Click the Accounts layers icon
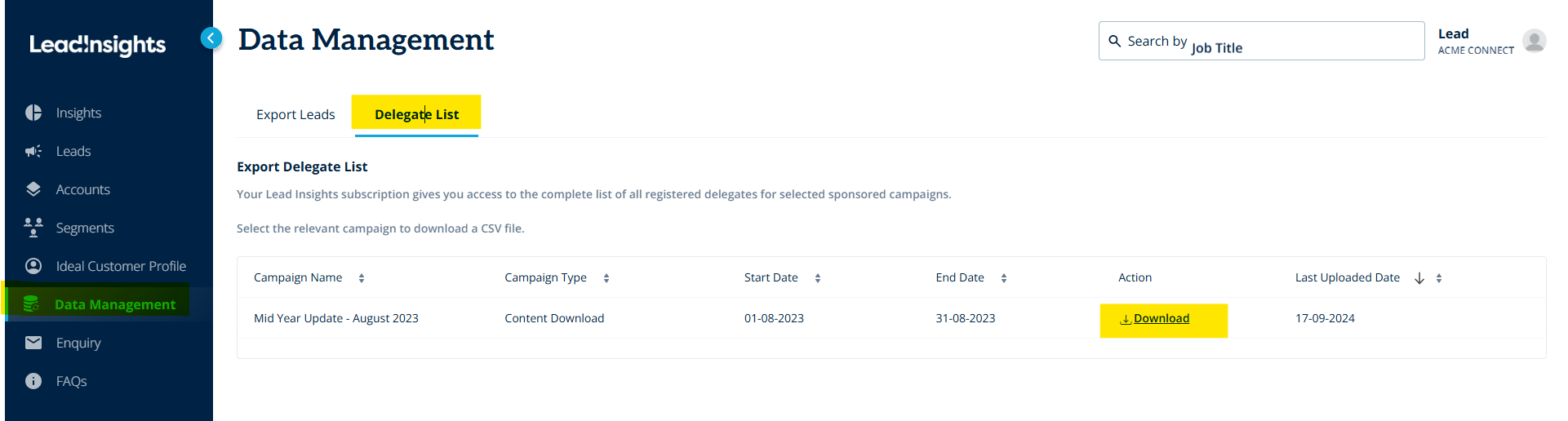Screen dimensions: 1568x421 point(33,189)
